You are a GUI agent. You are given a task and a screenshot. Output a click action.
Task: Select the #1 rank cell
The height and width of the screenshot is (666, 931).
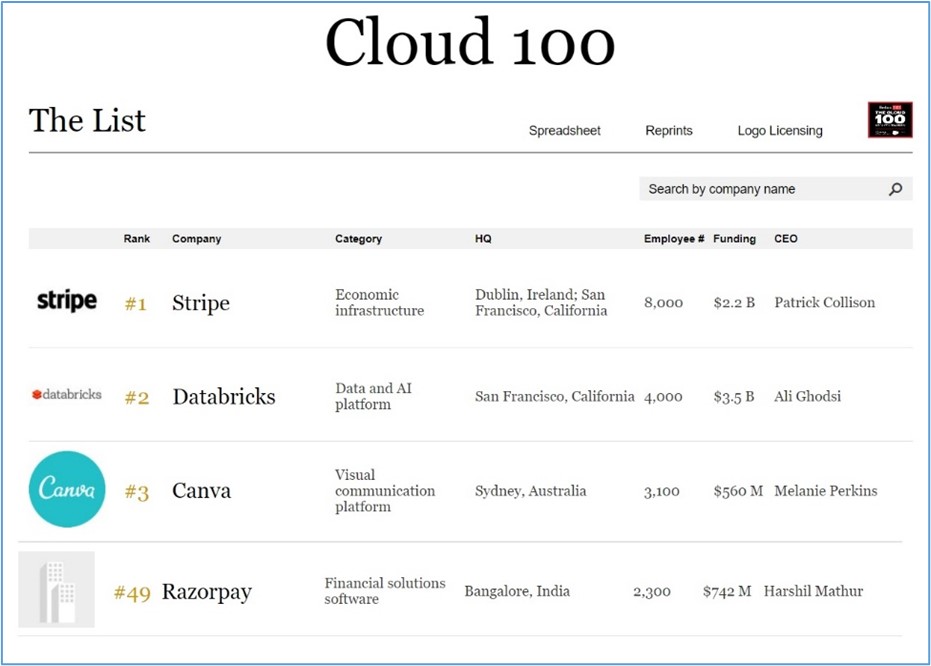pos(135,304)
